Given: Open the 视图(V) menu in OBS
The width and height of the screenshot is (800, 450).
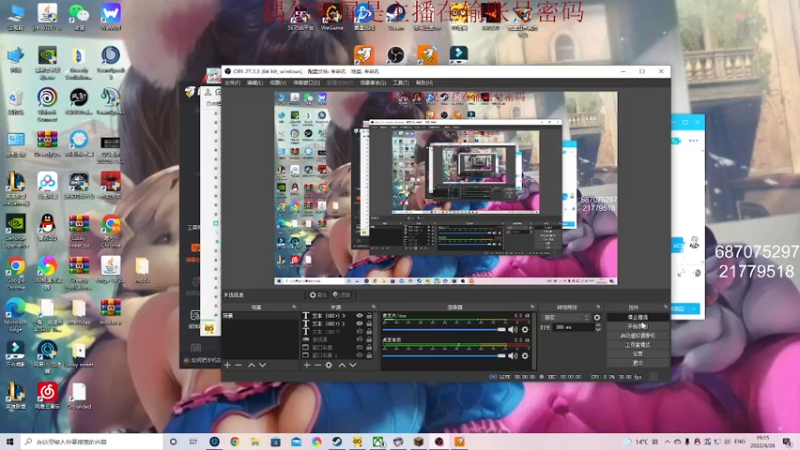Looking at the screenshot, I should point(278,83).
